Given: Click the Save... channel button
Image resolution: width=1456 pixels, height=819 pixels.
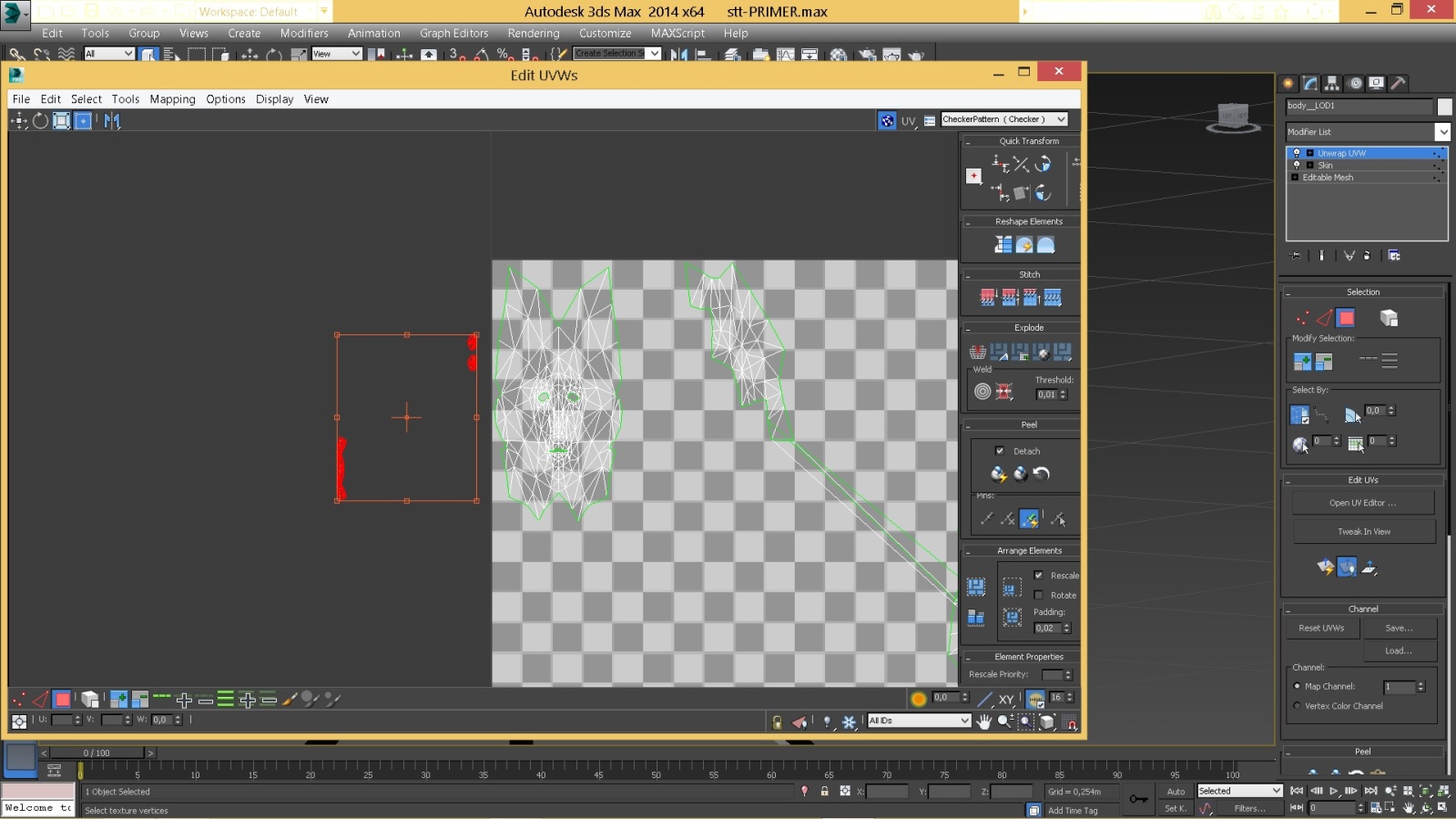Looking at the screenshot, I should [1400, 628].
